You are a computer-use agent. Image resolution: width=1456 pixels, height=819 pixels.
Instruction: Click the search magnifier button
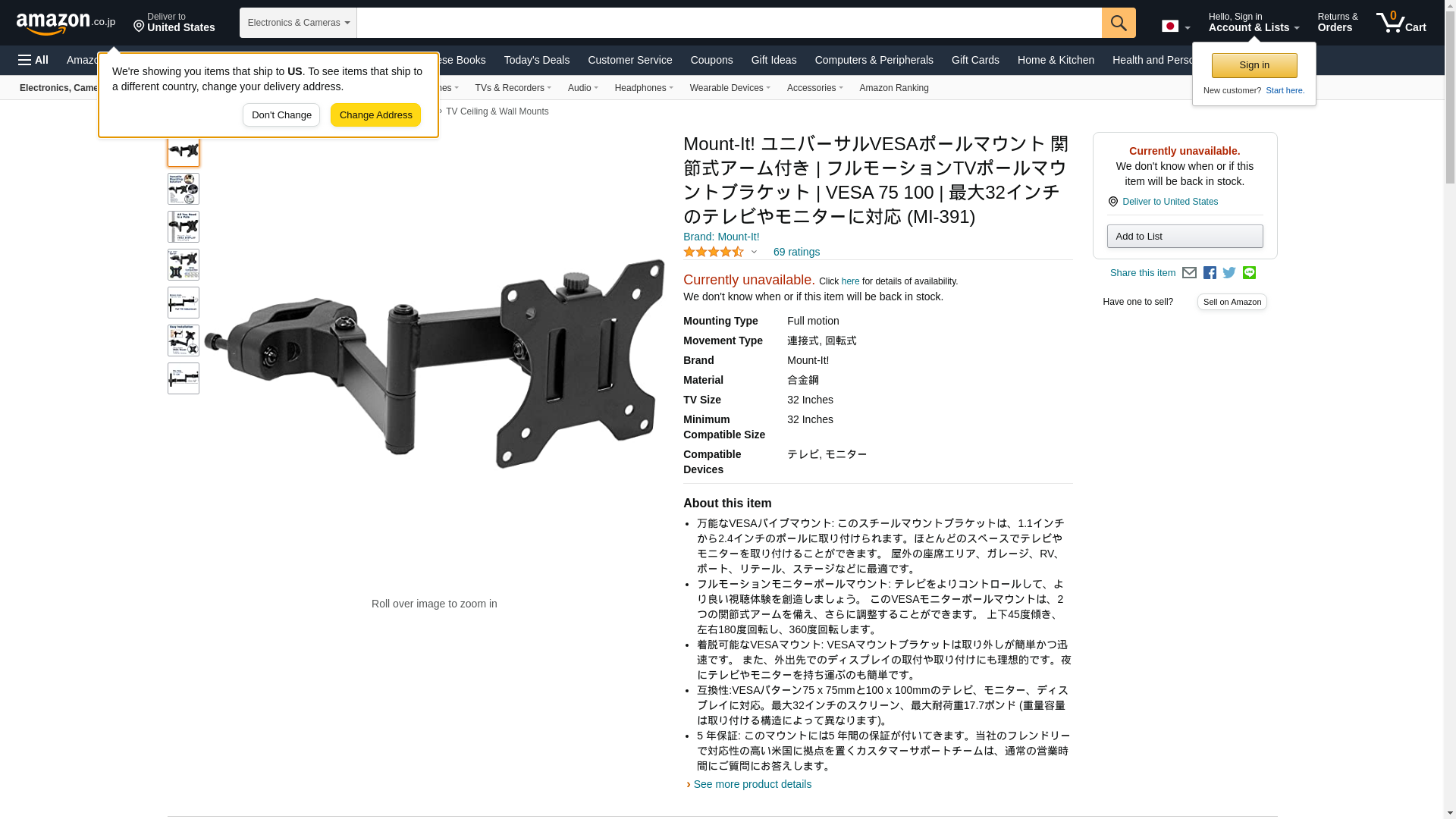(x=1119, y=23)
